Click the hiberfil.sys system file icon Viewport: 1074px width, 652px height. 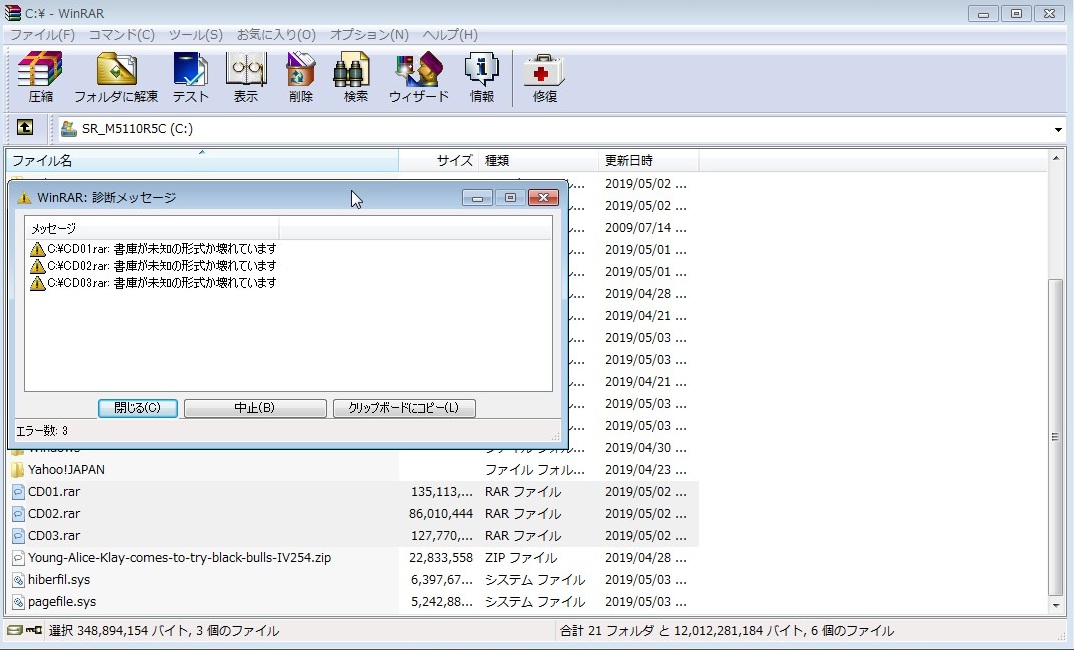[x=18, y=579]
